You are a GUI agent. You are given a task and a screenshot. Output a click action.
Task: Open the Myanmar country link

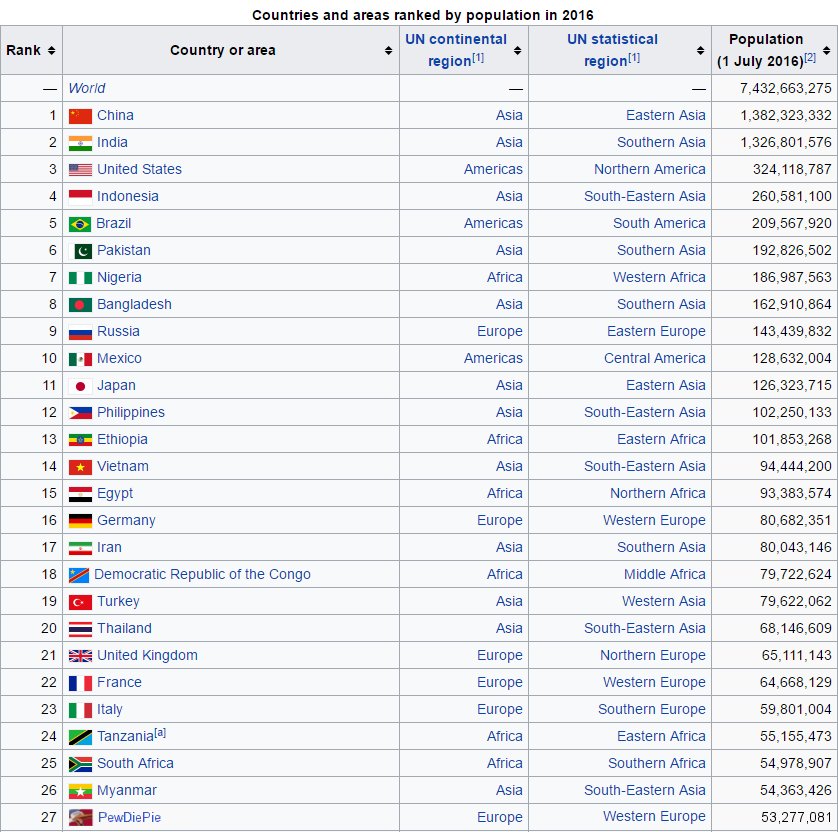coord(127,790)
